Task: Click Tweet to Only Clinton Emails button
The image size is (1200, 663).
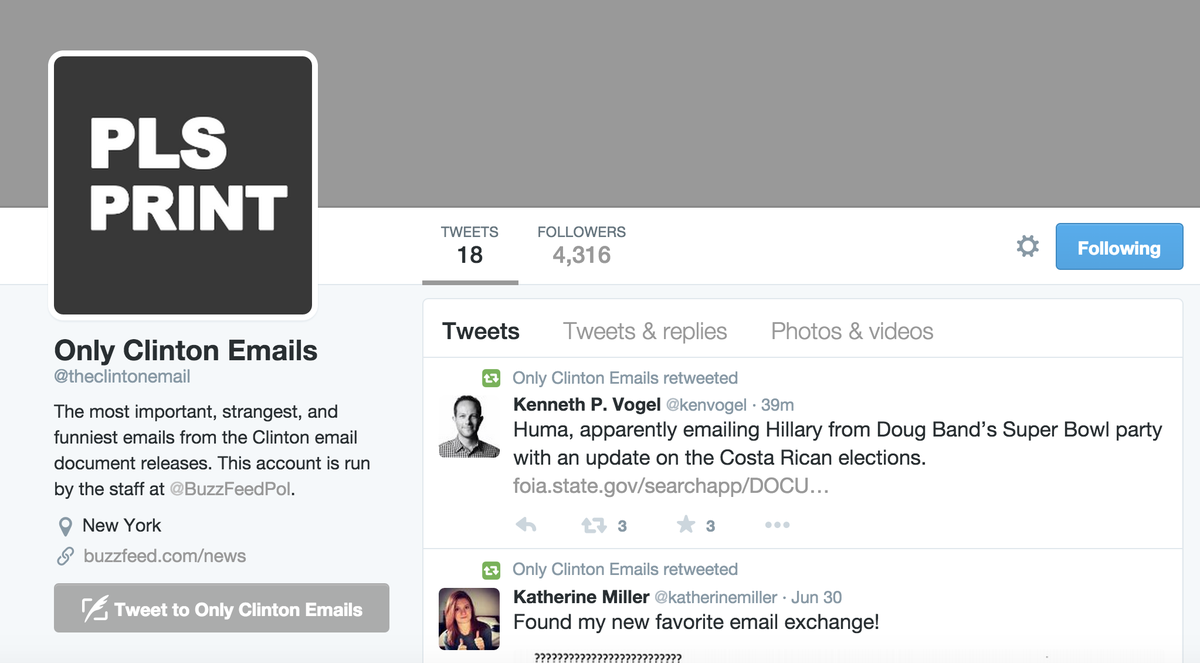Action: pyautogui.click(x=221, y=608)
